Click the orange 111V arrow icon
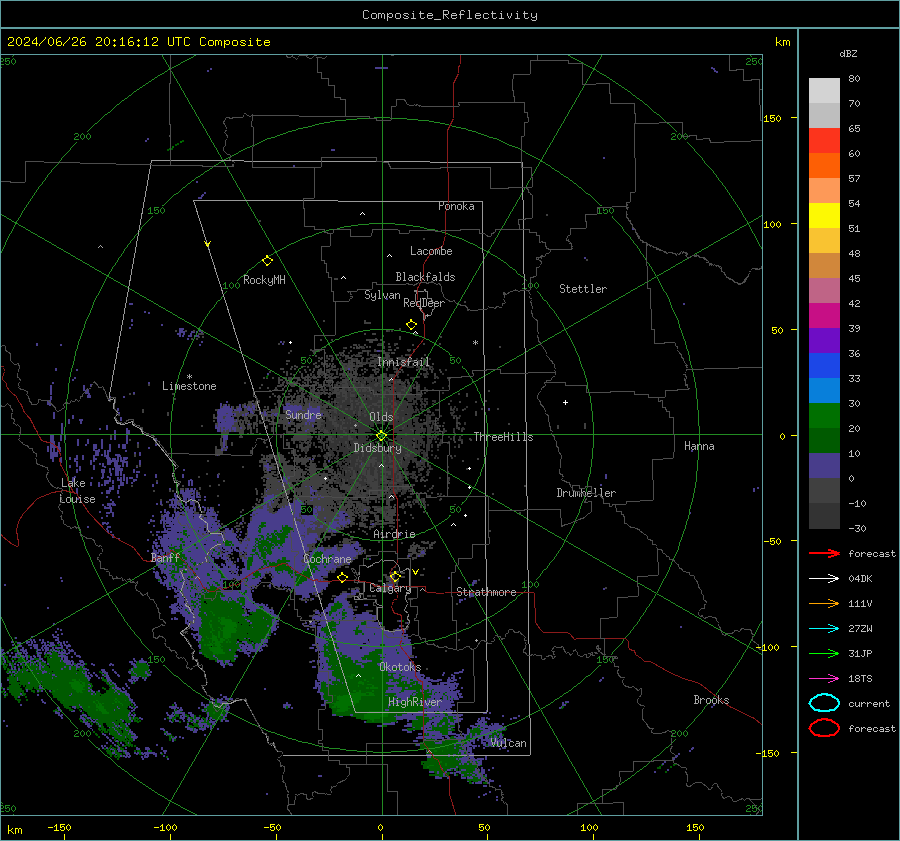900x841 pixels. (824, 603)
